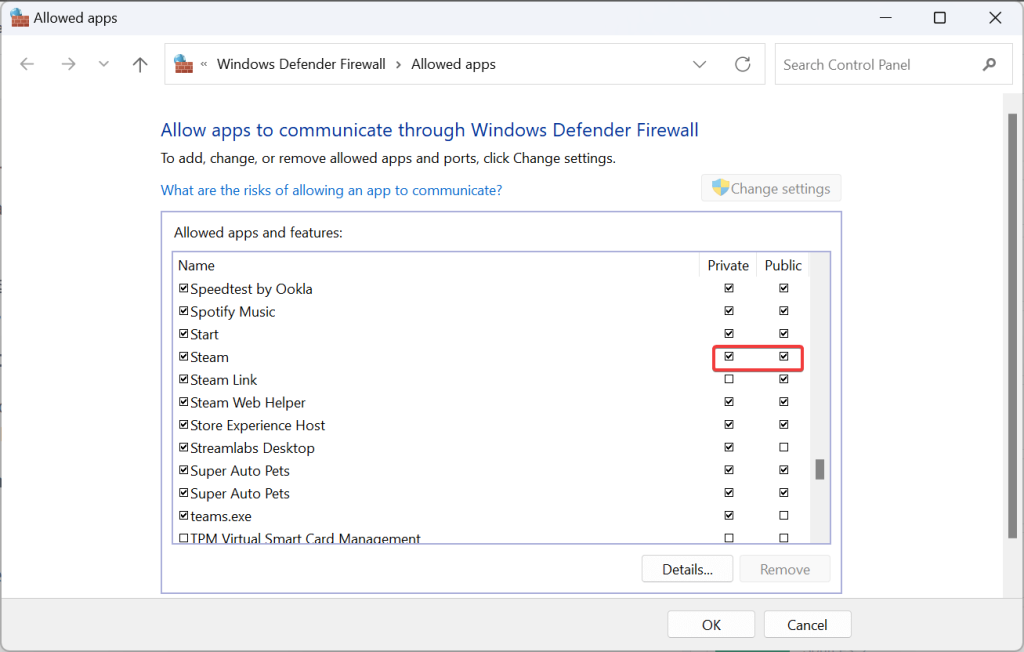Open the risks of allowing an app link

pyautogui.click(x=331, y=190)
